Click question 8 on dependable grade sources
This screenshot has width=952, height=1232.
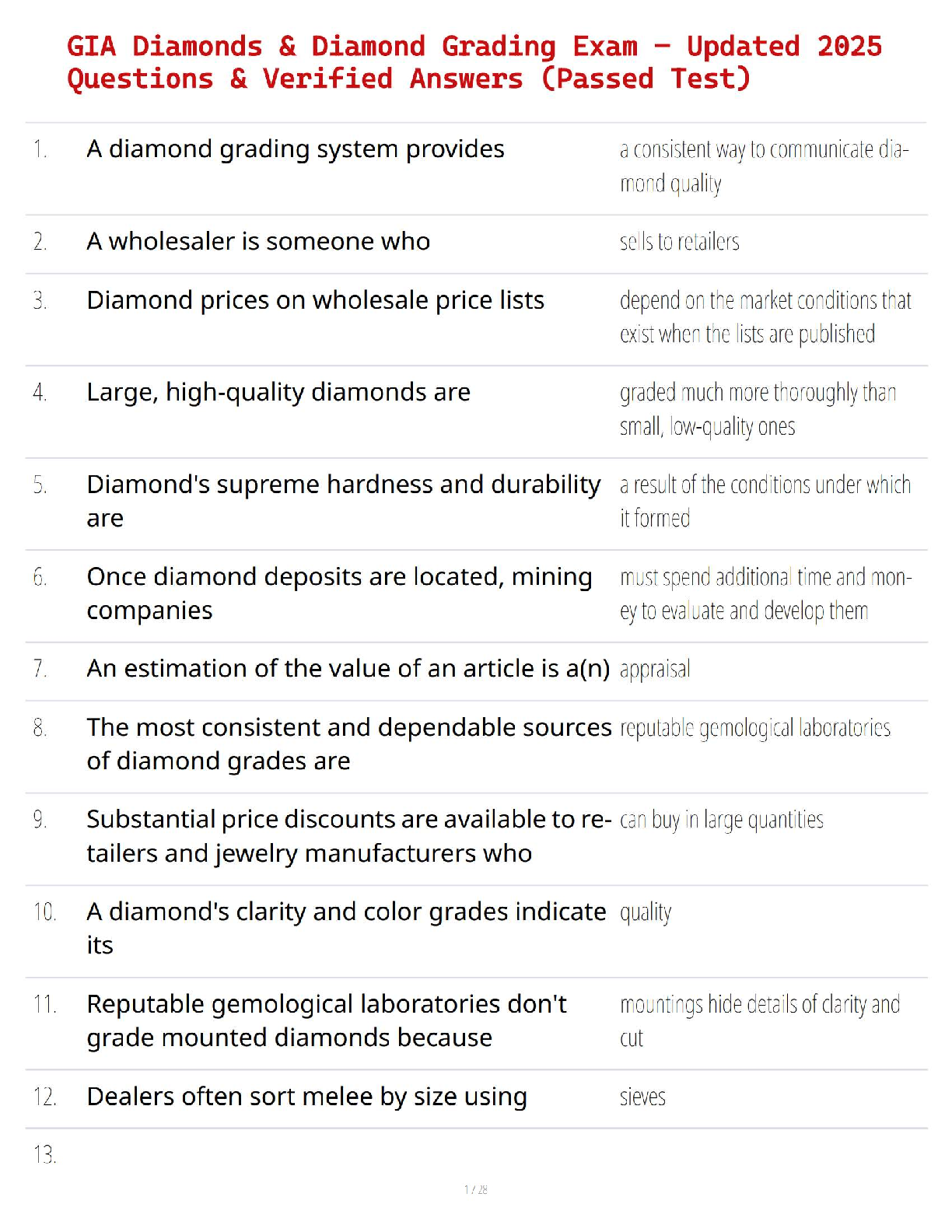[x=348, y=744]
